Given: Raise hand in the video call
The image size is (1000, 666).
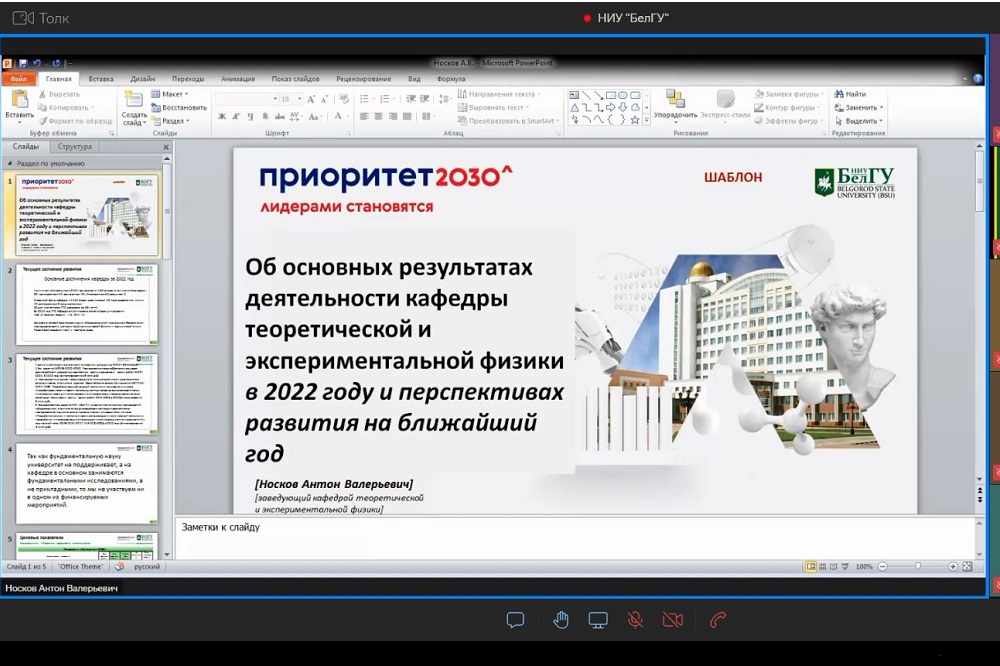Looking at the screenshot, I should tap(561, 620).
